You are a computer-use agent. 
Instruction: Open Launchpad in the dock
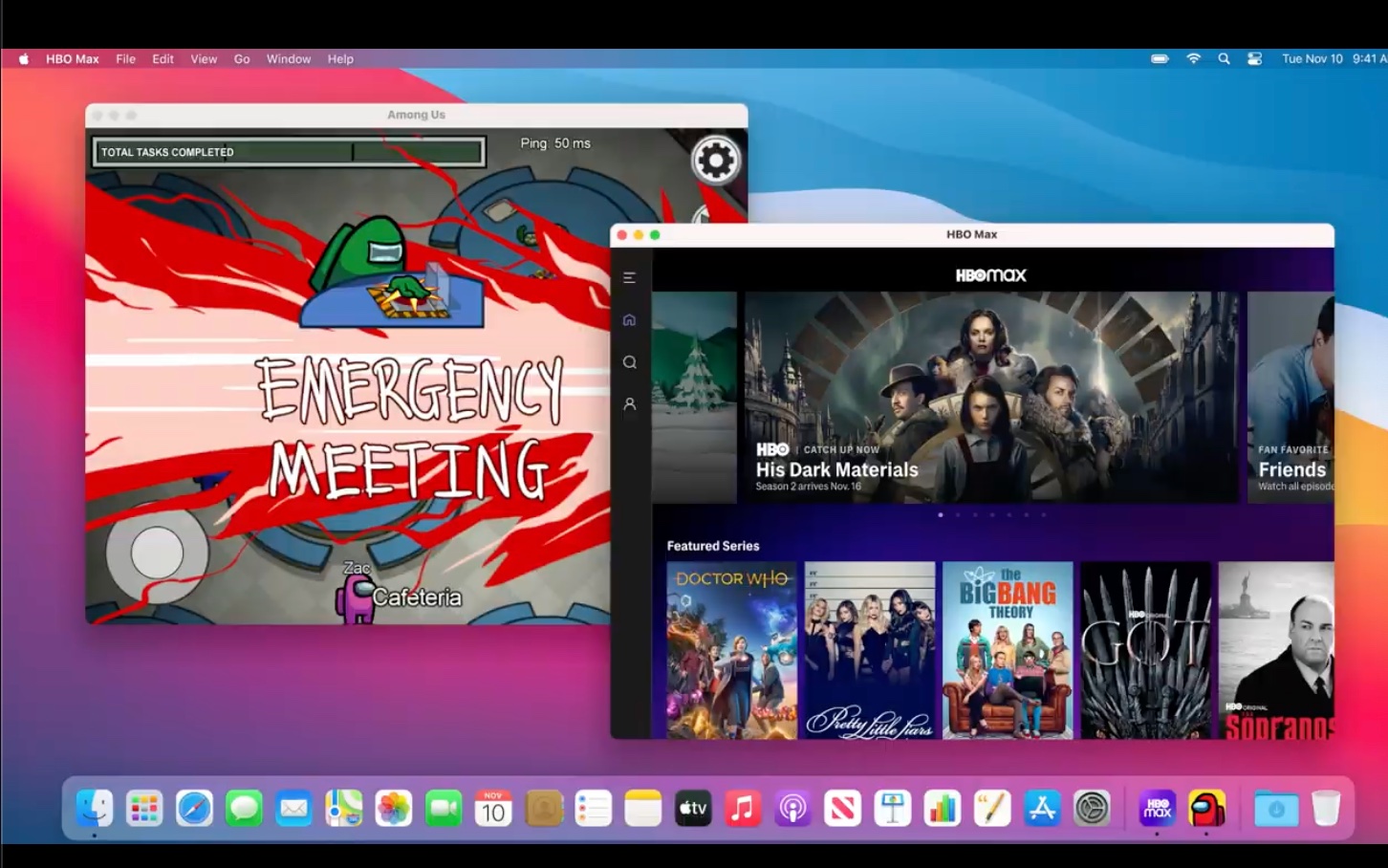[144, 809]
